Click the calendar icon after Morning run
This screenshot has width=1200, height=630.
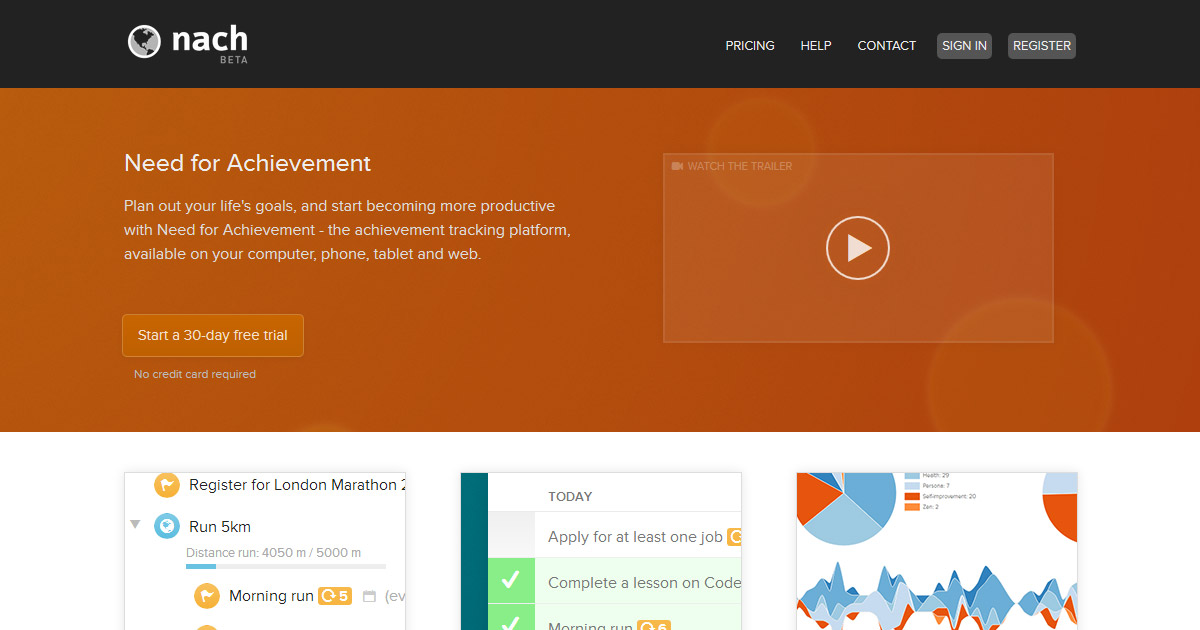coord(369,597)
